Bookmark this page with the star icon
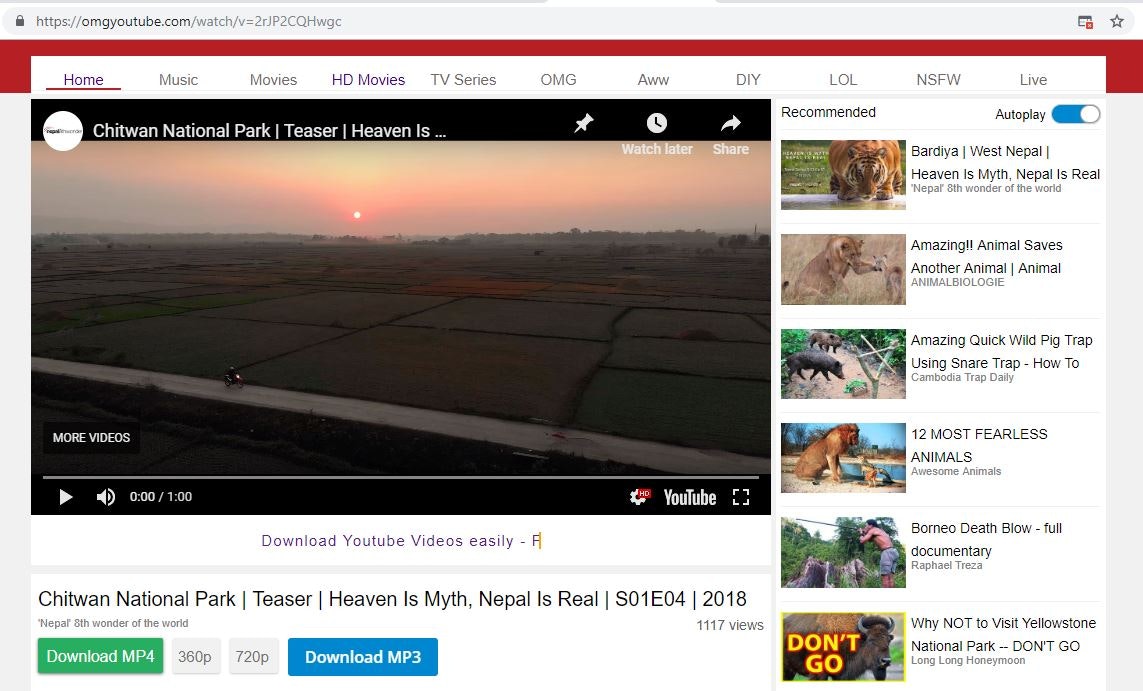Screen dimensions: 1143x691 click(1118, 19)
